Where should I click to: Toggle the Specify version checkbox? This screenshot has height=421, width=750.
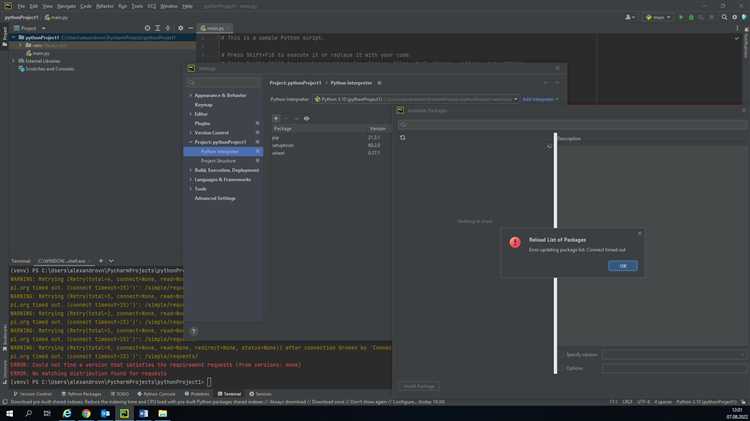(562, 355)
